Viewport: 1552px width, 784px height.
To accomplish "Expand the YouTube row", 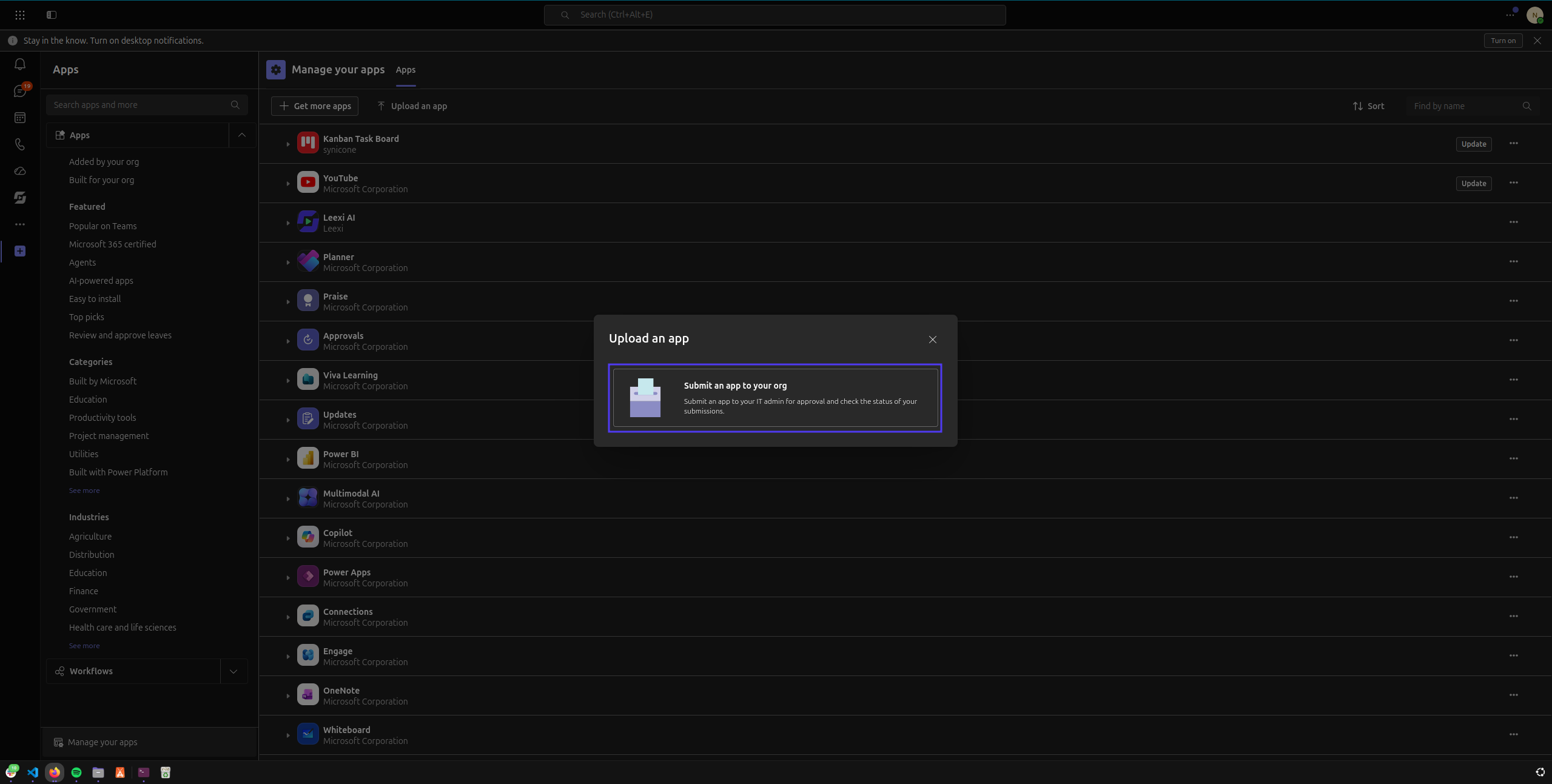I will (287, 184).
